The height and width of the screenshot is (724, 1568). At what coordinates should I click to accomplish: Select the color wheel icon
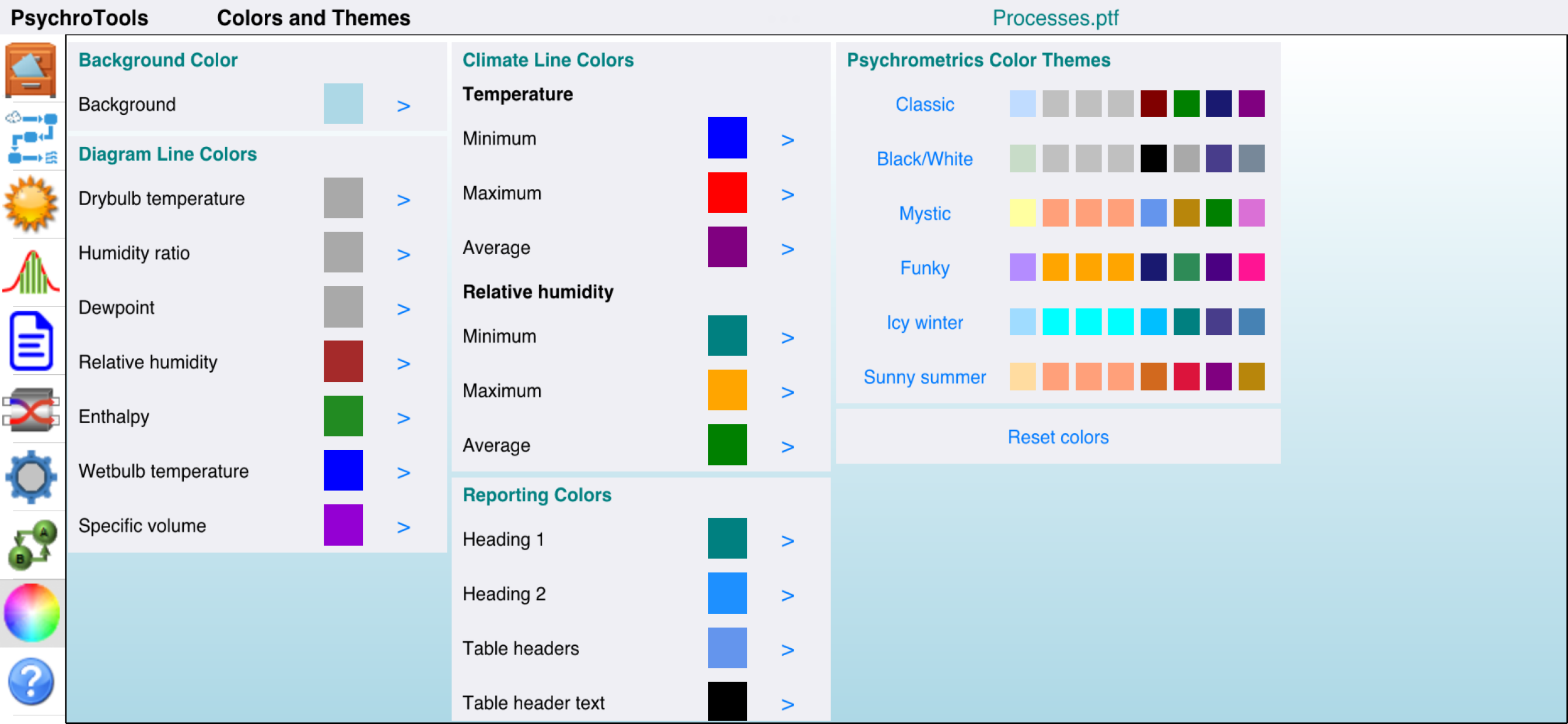[32, 613]
